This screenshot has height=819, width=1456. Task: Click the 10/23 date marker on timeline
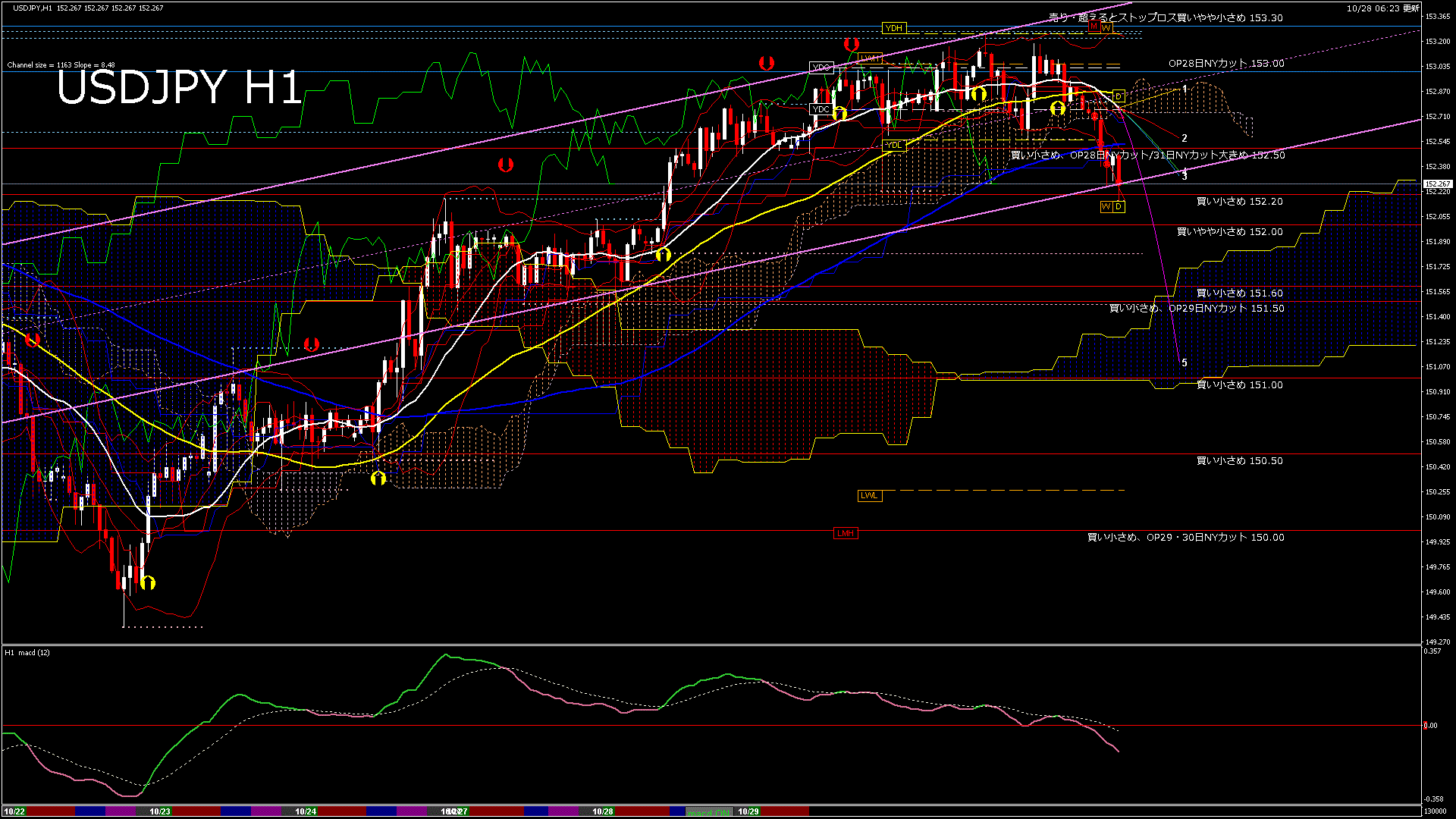pos(160,811)
